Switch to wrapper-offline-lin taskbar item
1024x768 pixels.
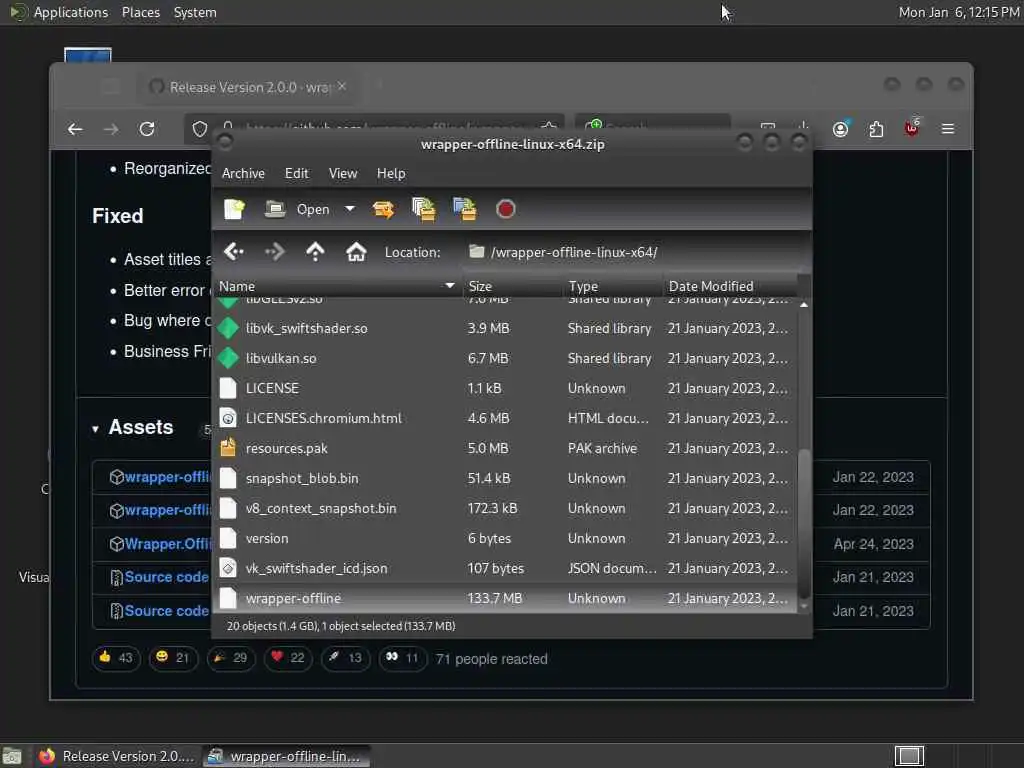285,756
